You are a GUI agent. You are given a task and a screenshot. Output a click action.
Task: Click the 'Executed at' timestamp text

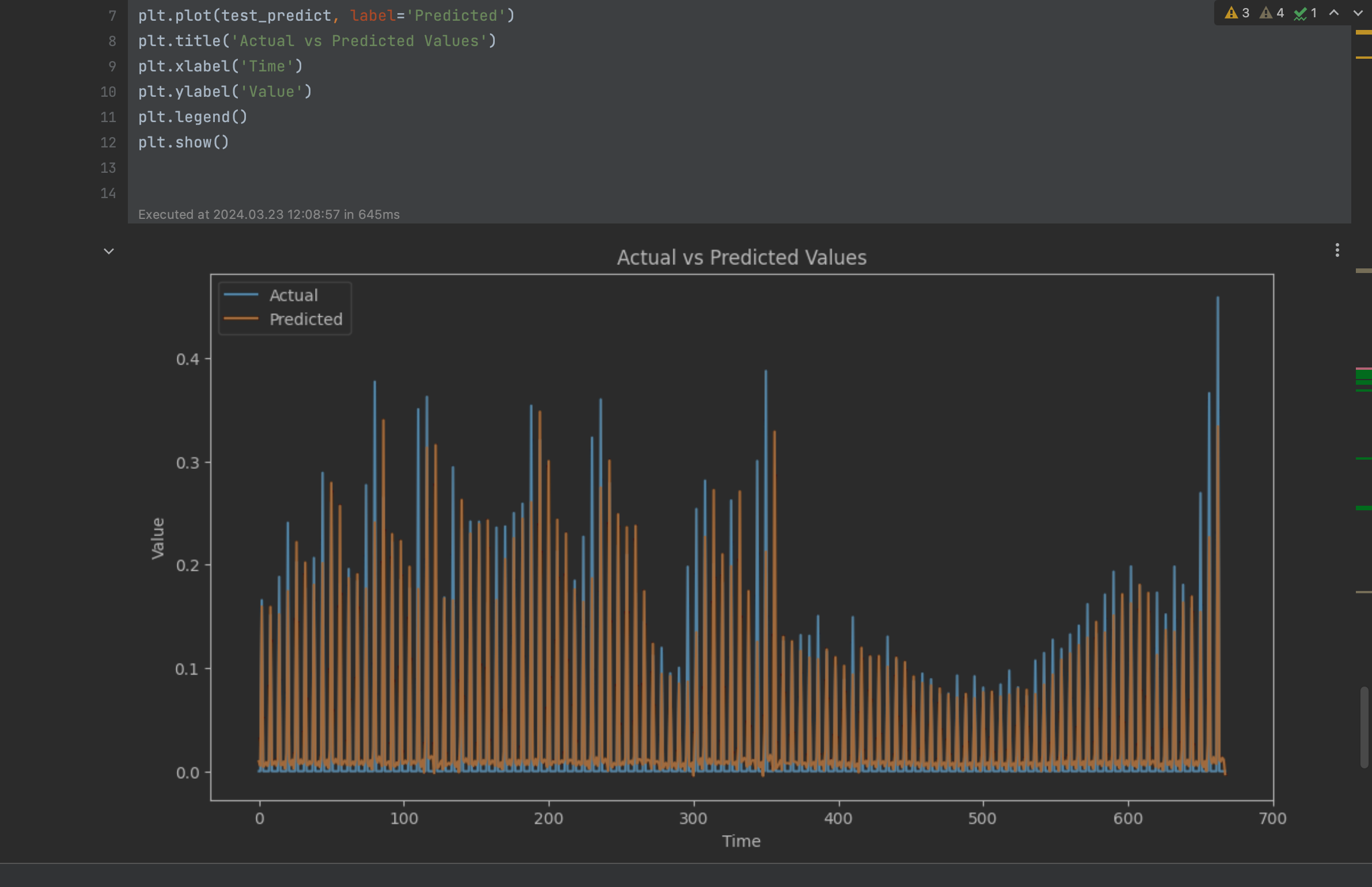point(268,214)
